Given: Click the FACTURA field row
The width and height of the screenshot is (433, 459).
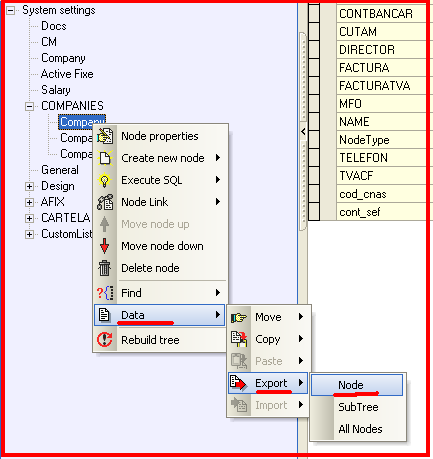Looking at the screenshot, I should [381, 68].
